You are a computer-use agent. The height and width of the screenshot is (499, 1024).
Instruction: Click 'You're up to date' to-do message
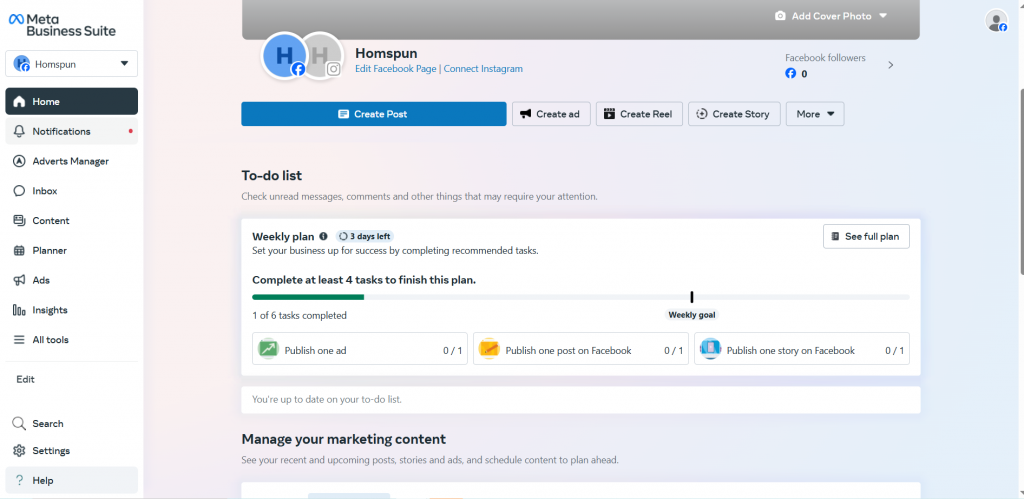(x=327, y=399)
